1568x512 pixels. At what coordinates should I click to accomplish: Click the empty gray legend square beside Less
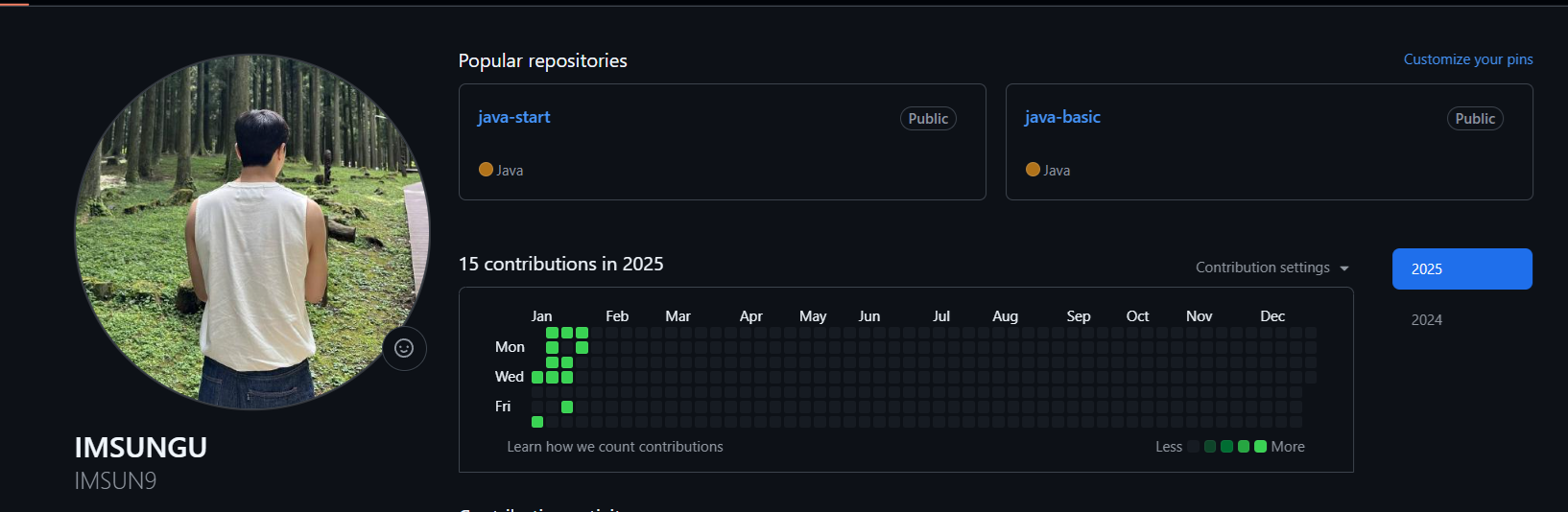click(1193, 447)
